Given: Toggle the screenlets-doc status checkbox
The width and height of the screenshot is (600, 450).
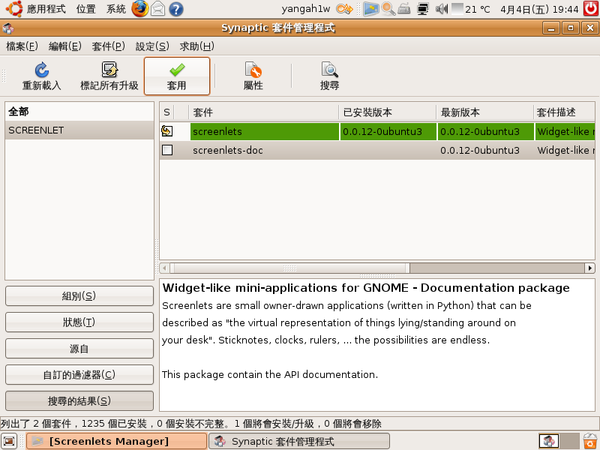Looking at the screenshot, I should coord(167,150).
